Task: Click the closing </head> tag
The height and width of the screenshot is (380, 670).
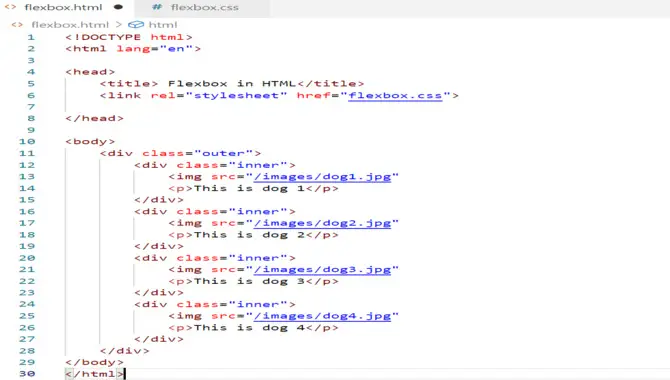Action: [94, 118]
